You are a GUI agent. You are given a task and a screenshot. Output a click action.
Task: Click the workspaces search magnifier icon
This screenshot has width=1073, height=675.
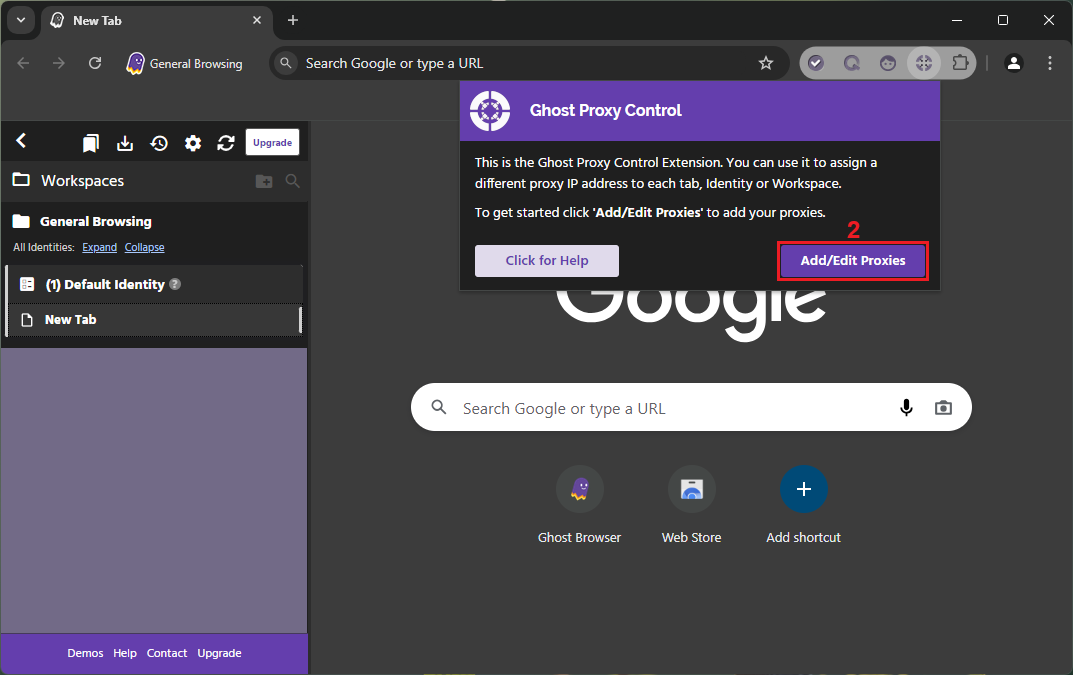[292, 181]
